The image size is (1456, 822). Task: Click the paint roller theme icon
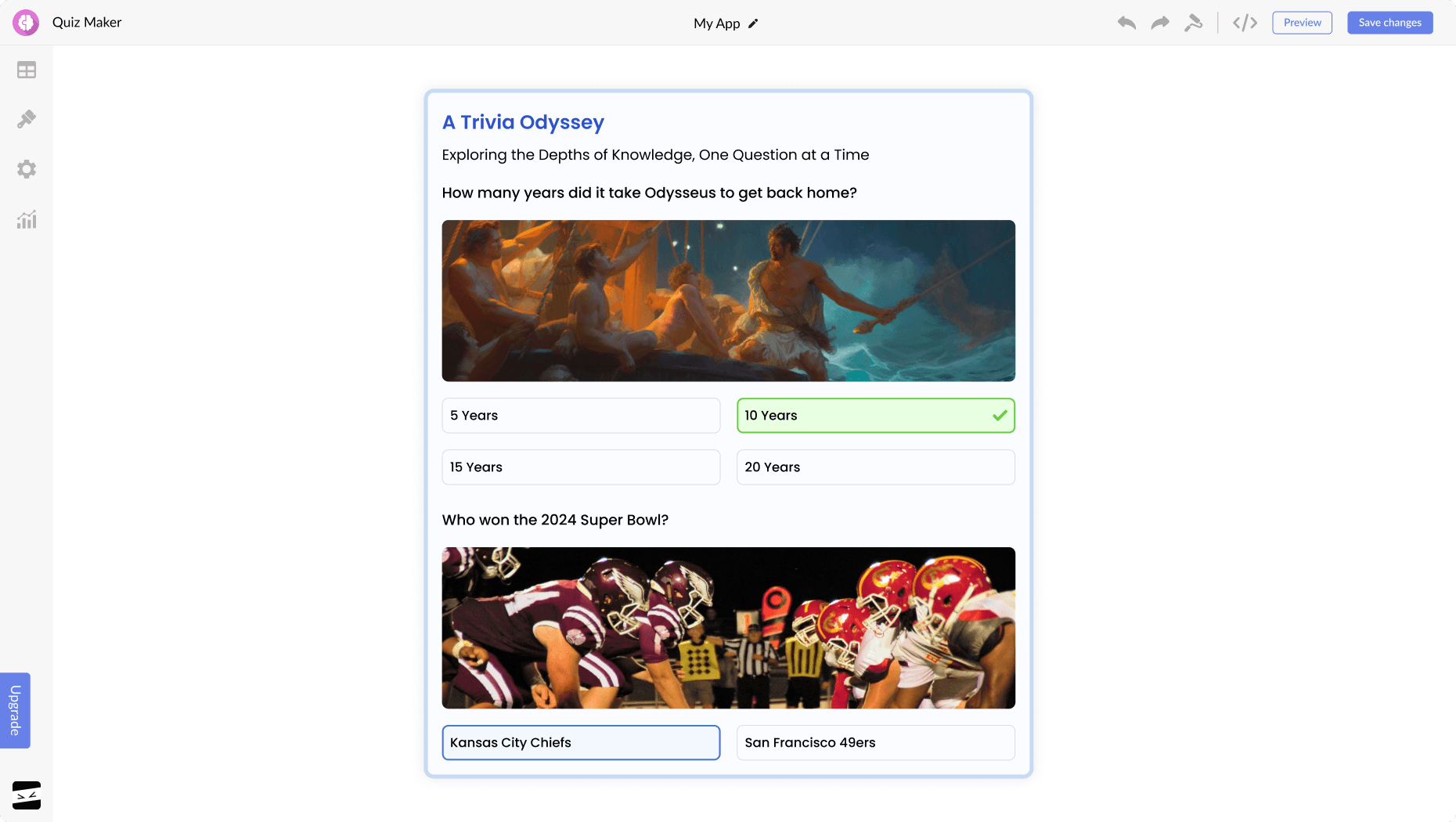click(1194, 23)
